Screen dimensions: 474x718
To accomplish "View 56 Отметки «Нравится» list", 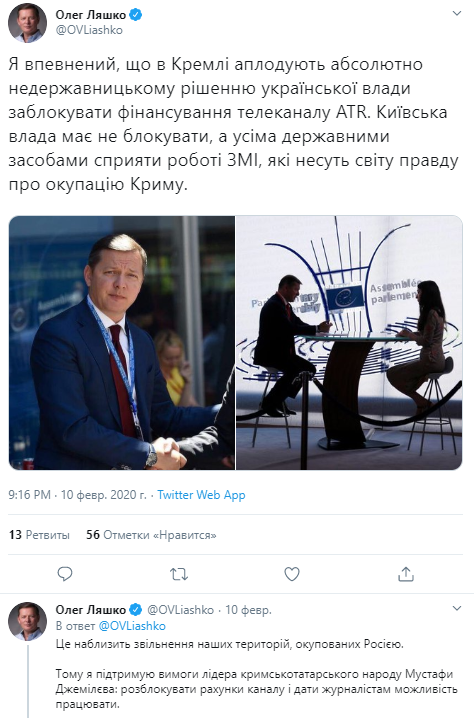I will coord(151,535).
